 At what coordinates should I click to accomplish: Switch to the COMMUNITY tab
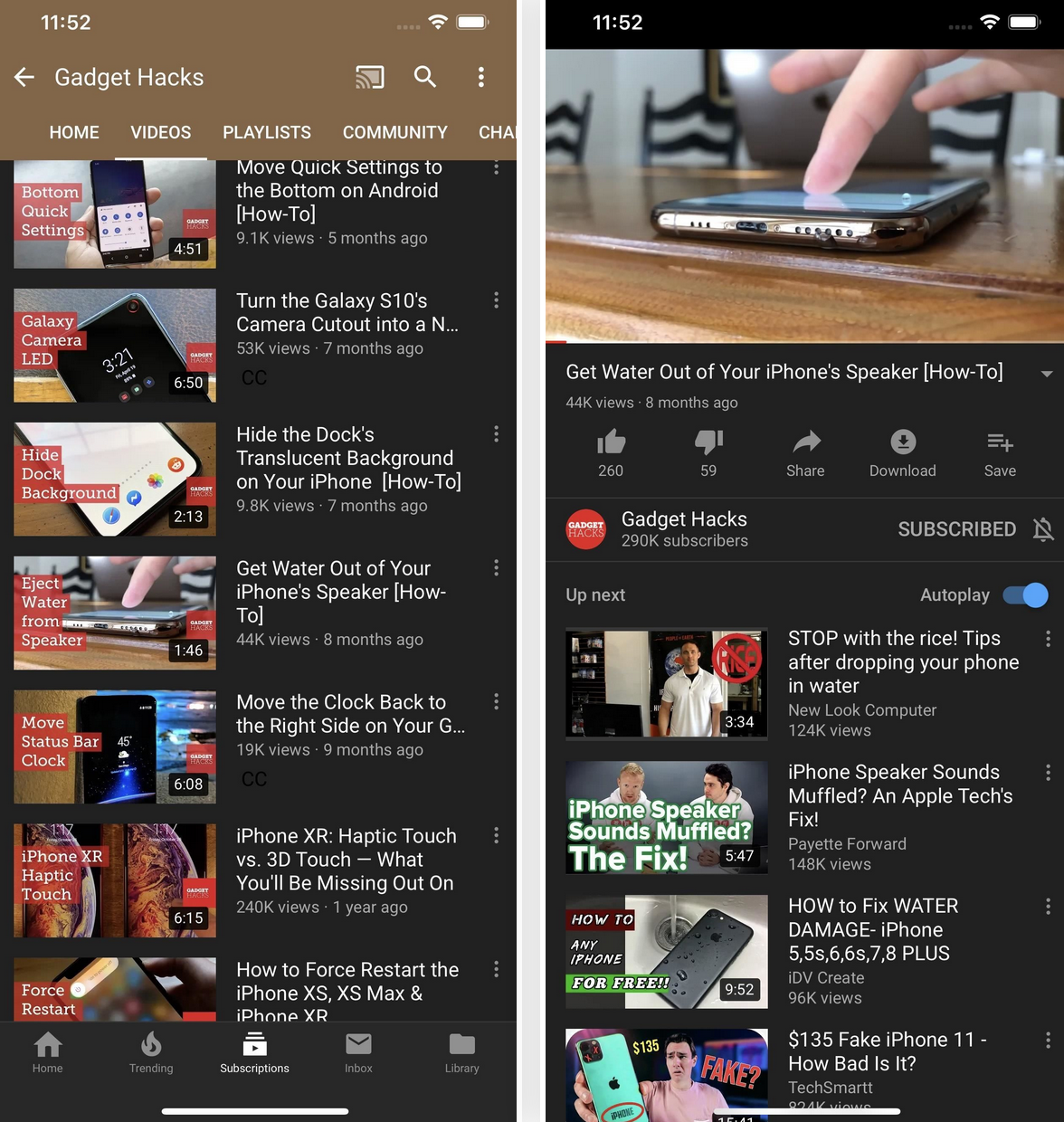point(394,133)
